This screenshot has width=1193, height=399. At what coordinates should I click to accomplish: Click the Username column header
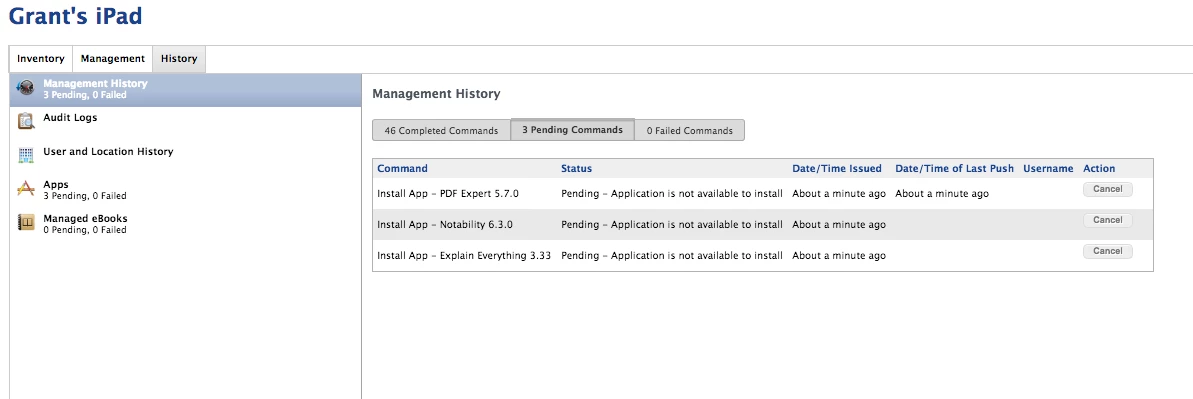click(1048, 168)
